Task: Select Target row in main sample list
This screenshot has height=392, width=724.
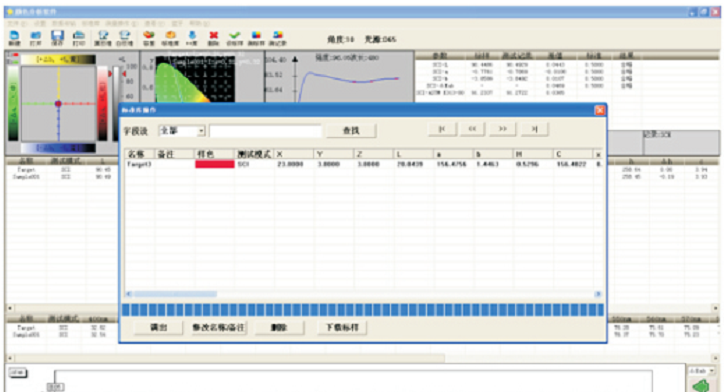Action: click(x=61, y=170)
